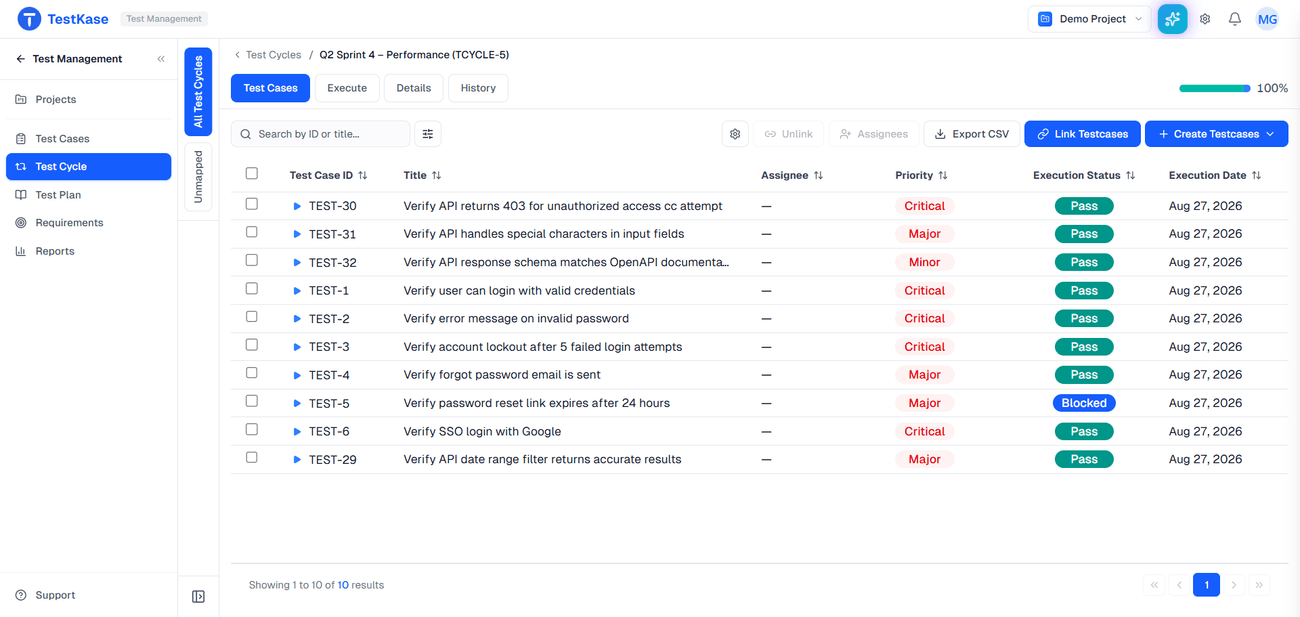This screenshot has height=617, width=1300.
Task: Expand TEST-30 row triangle
Action: click(x=297, y=206)
